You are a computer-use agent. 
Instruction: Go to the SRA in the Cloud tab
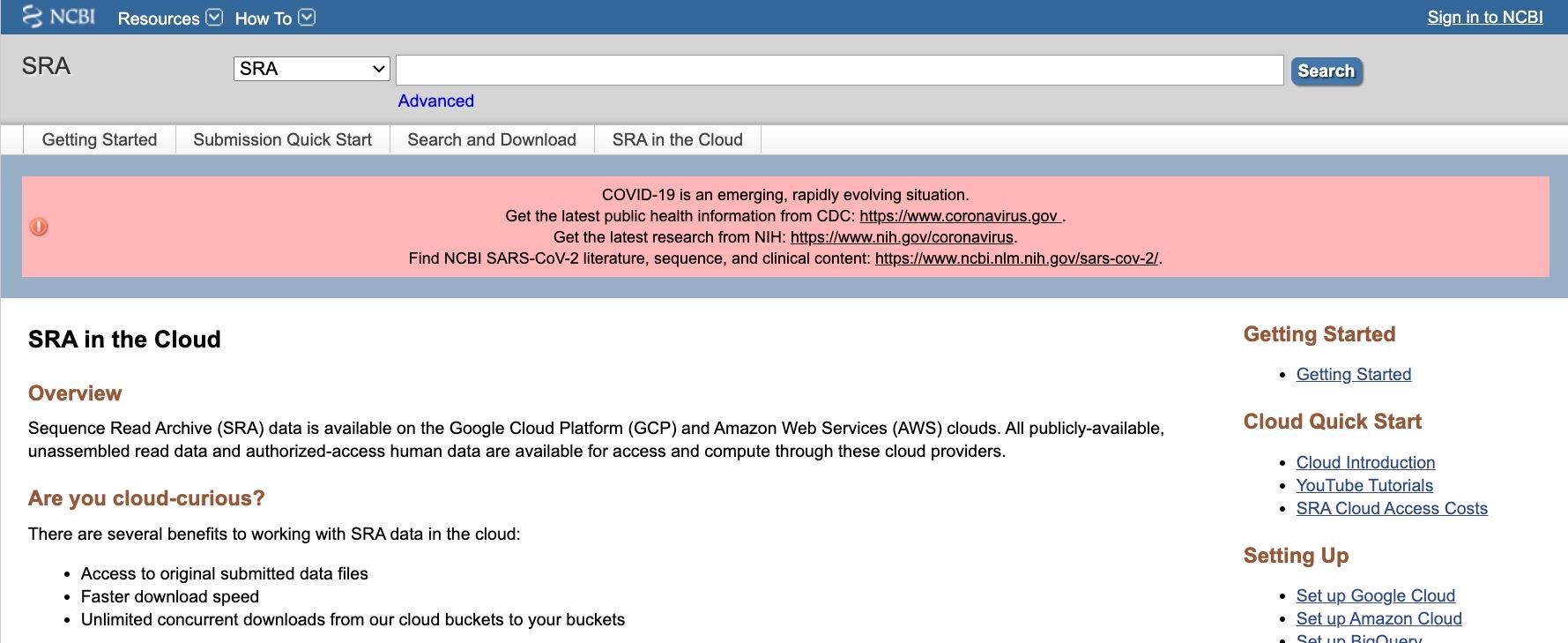coord(677,139)
